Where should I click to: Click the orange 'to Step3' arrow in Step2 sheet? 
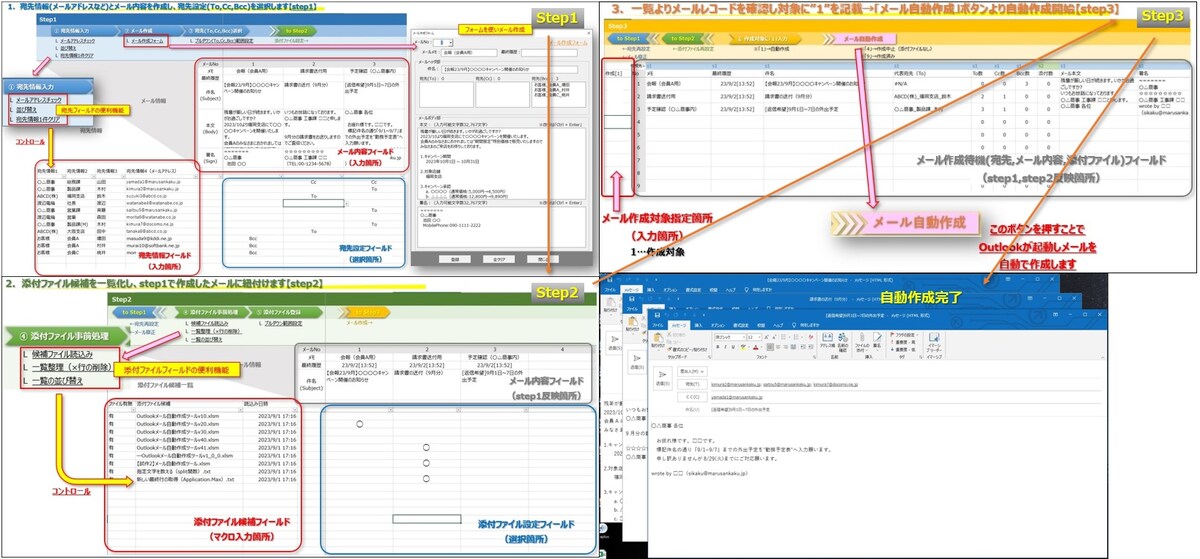tap(367, 312)
